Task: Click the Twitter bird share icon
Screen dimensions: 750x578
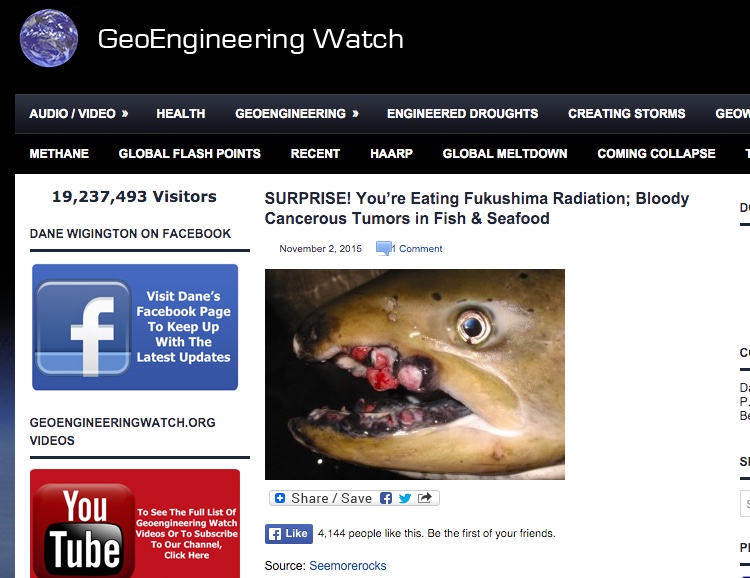Action: [x=405, y=498]
